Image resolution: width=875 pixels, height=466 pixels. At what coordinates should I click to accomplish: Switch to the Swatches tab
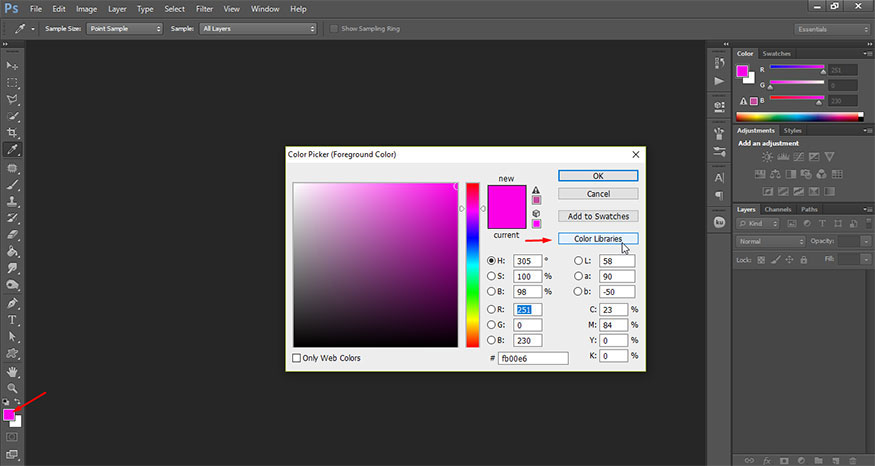click(776, 53)
